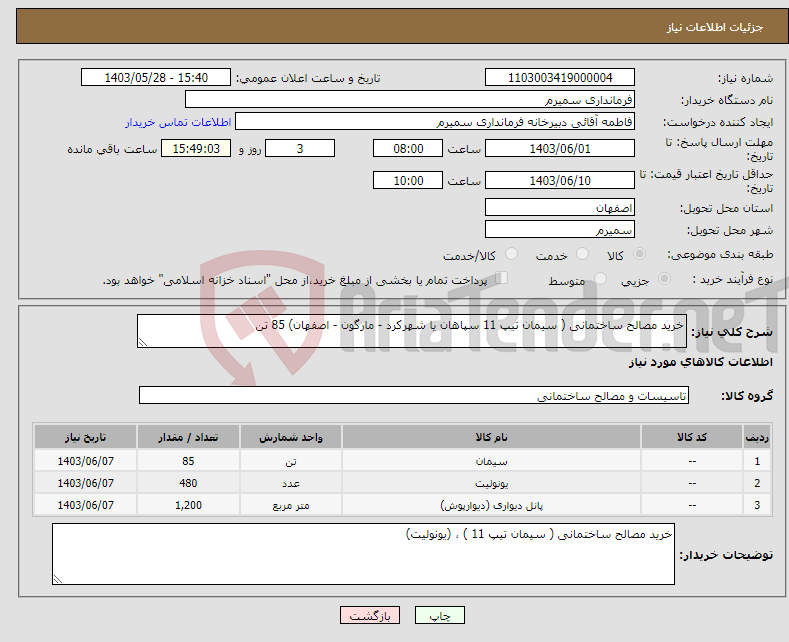This screenshot has height=642, width=789.
Task: Click the need date in the پانل دیواری row
Action: [86, 505]
